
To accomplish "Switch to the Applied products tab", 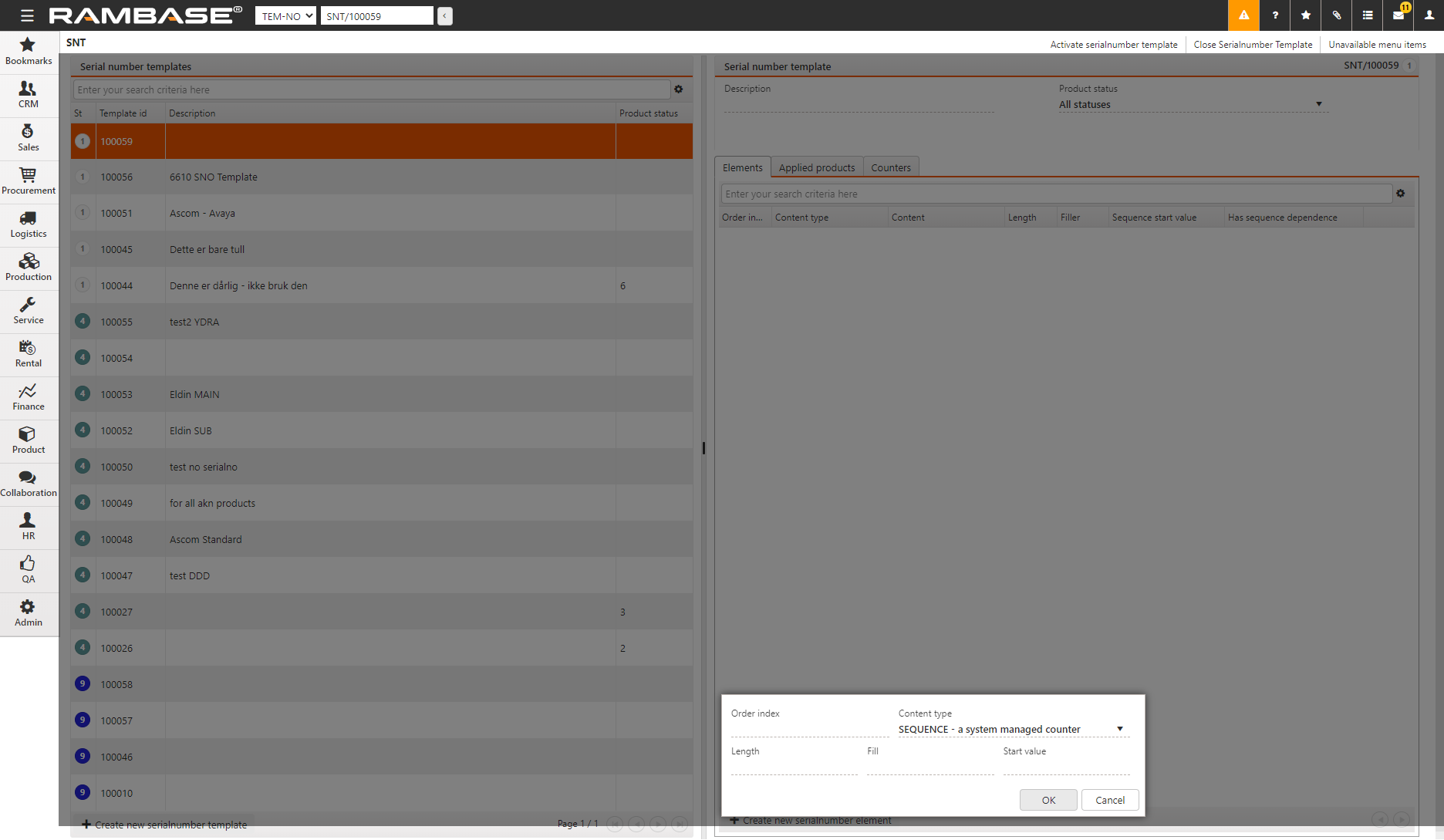I will click(817, 167).
